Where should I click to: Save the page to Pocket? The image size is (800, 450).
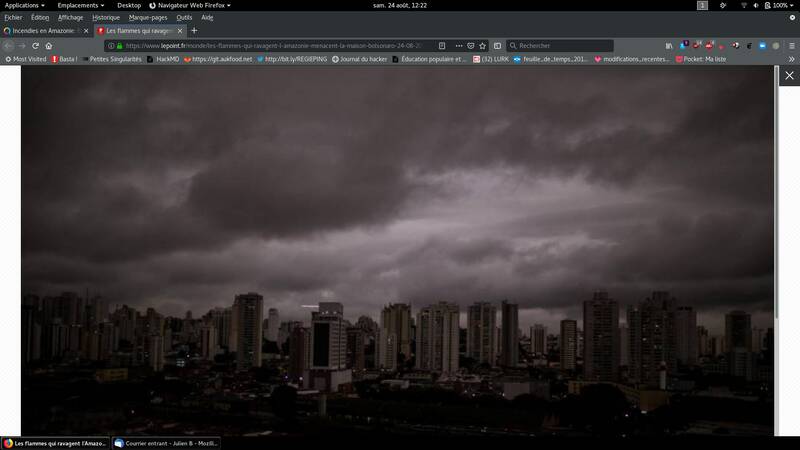(471, 45)
